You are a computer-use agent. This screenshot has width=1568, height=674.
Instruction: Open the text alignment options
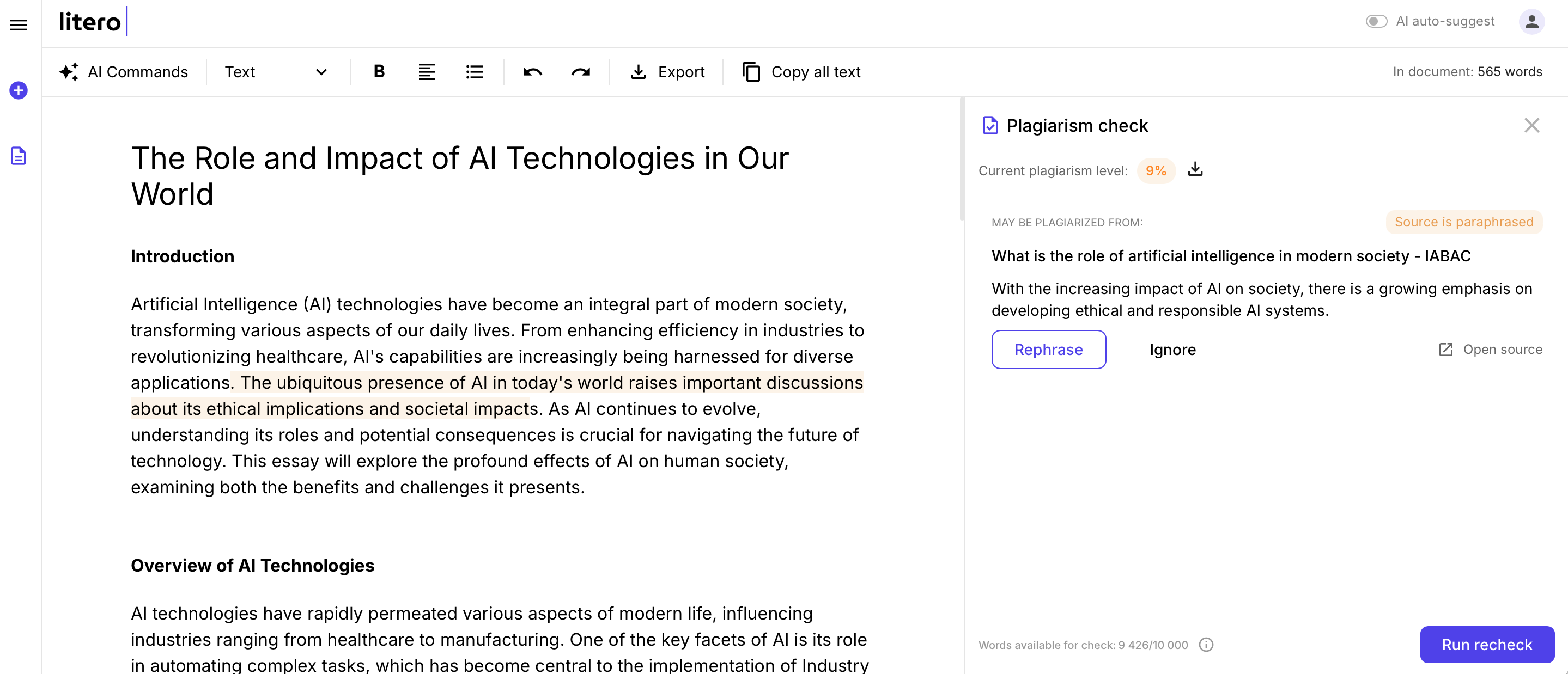(x=426, y=72)
